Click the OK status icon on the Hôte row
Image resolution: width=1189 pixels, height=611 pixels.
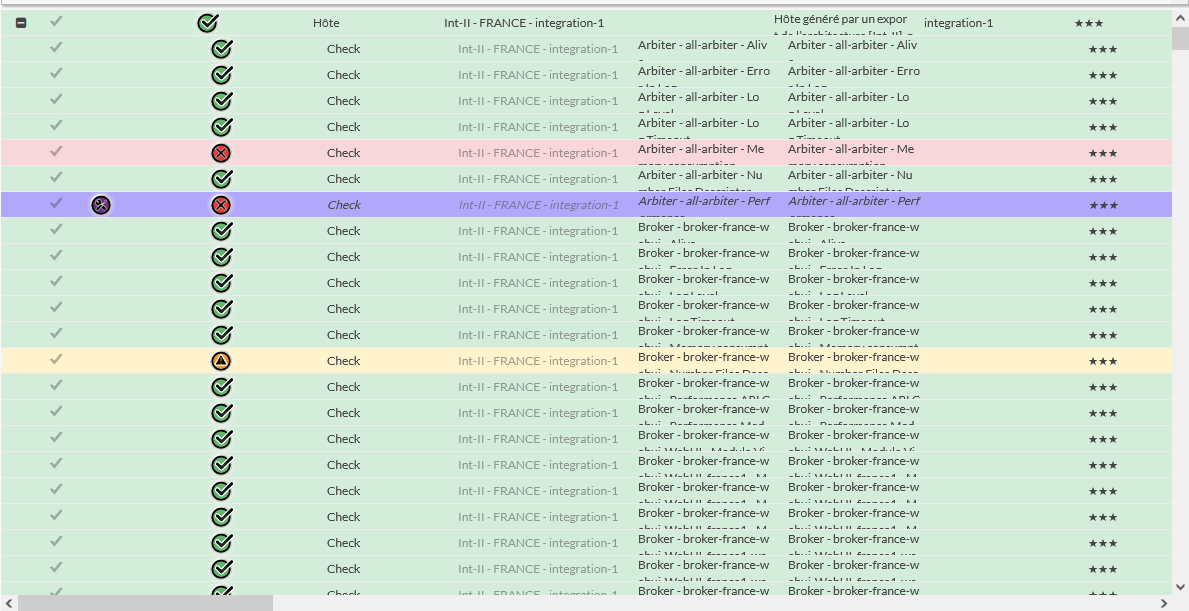[207, 23]
